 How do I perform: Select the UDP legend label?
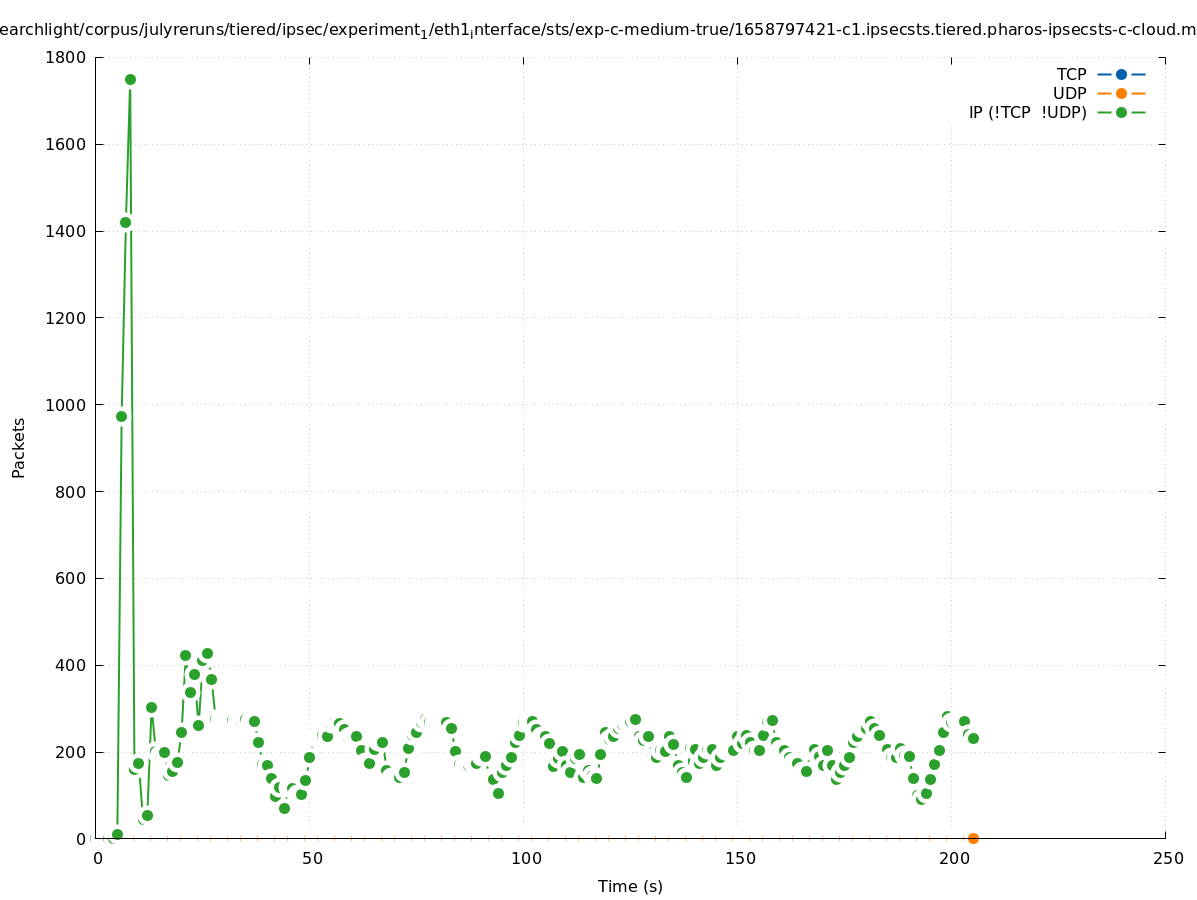[x=1069, y=93]
